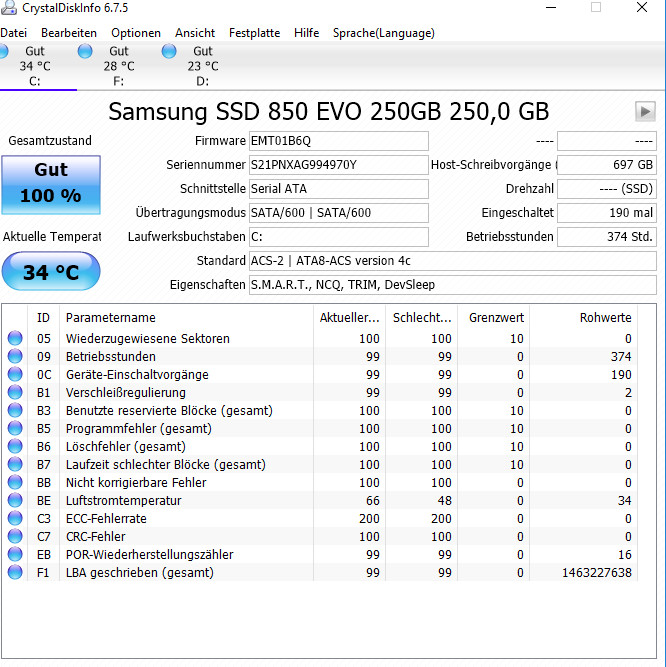Screen dimensions: 666x667
Task: Switch to the C: drive tab at 34 °C
Action: point(35,66)
